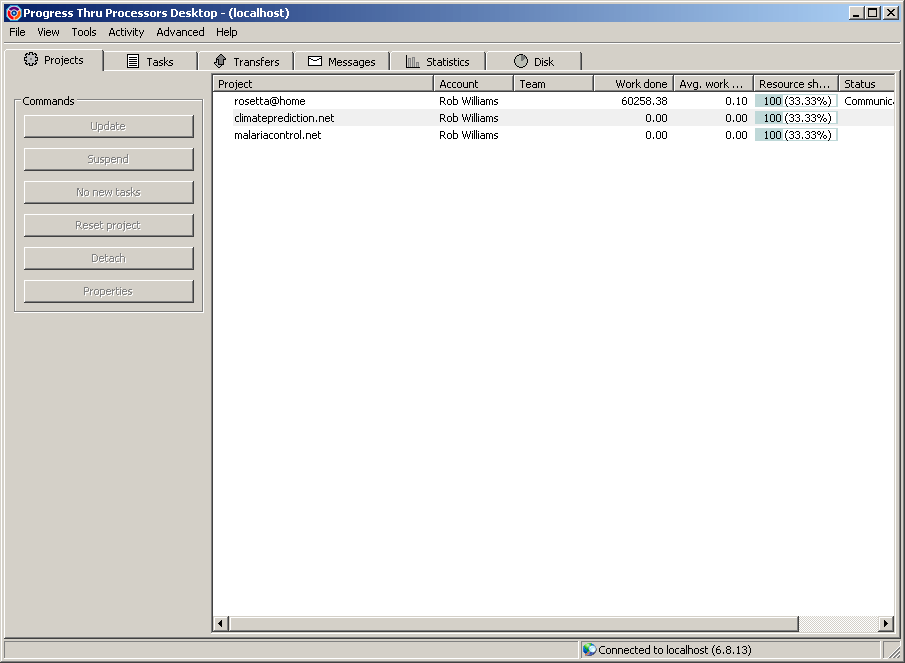Click Rob Williams in the malariacontrol.net row
Viewport: 905px width, 663px height.
[469, 135]
